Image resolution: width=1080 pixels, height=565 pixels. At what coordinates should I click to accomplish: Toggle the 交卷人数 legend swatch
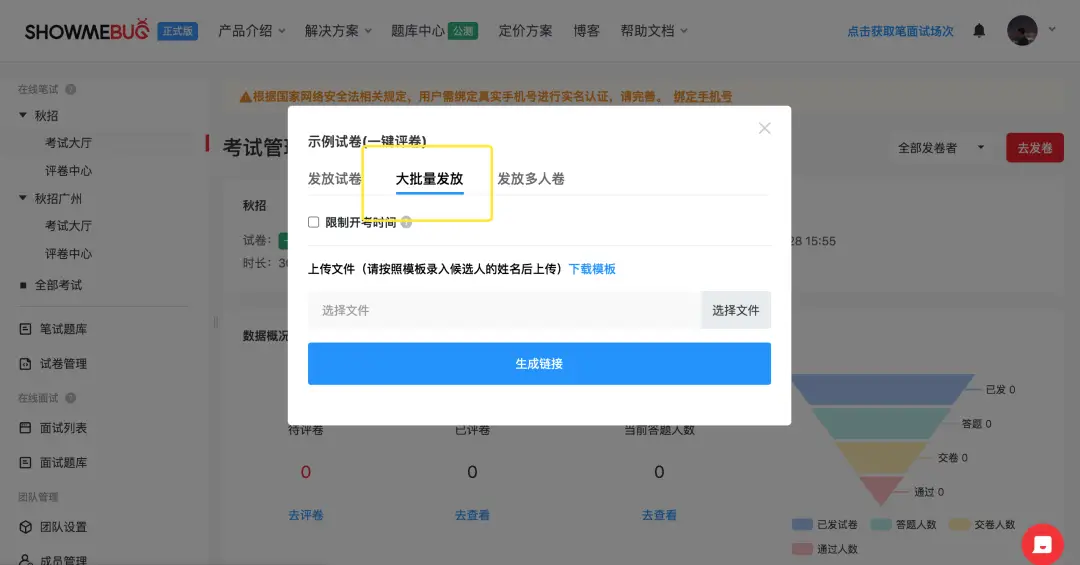(x=959, y=524)
